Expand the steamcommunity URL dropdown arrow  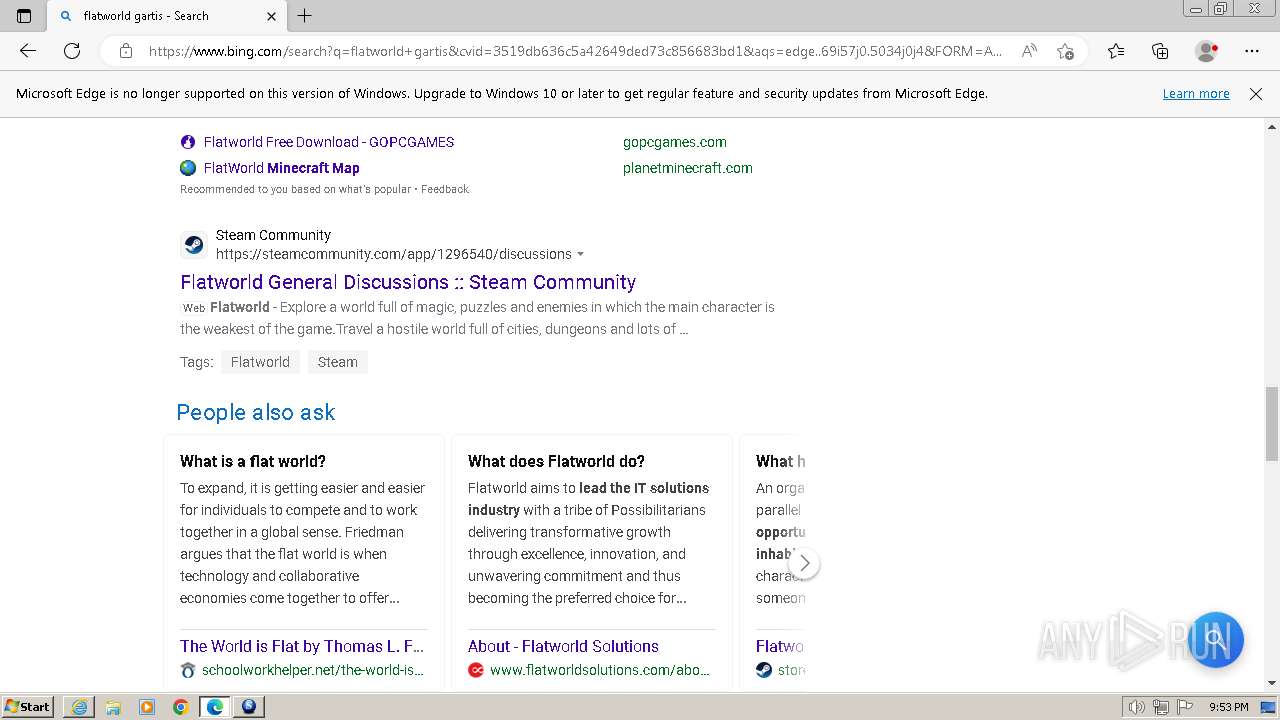coord(581,255)
